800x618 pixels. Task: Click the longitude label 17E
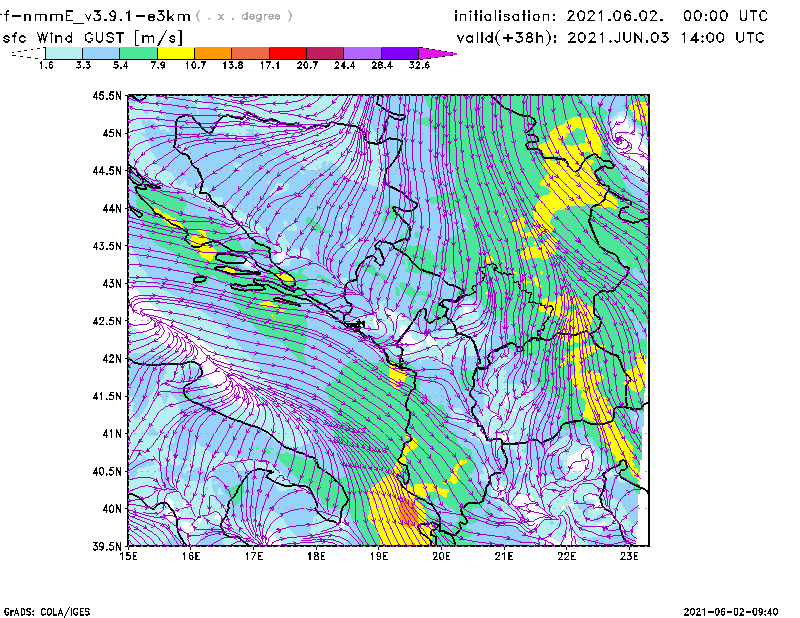254,556
